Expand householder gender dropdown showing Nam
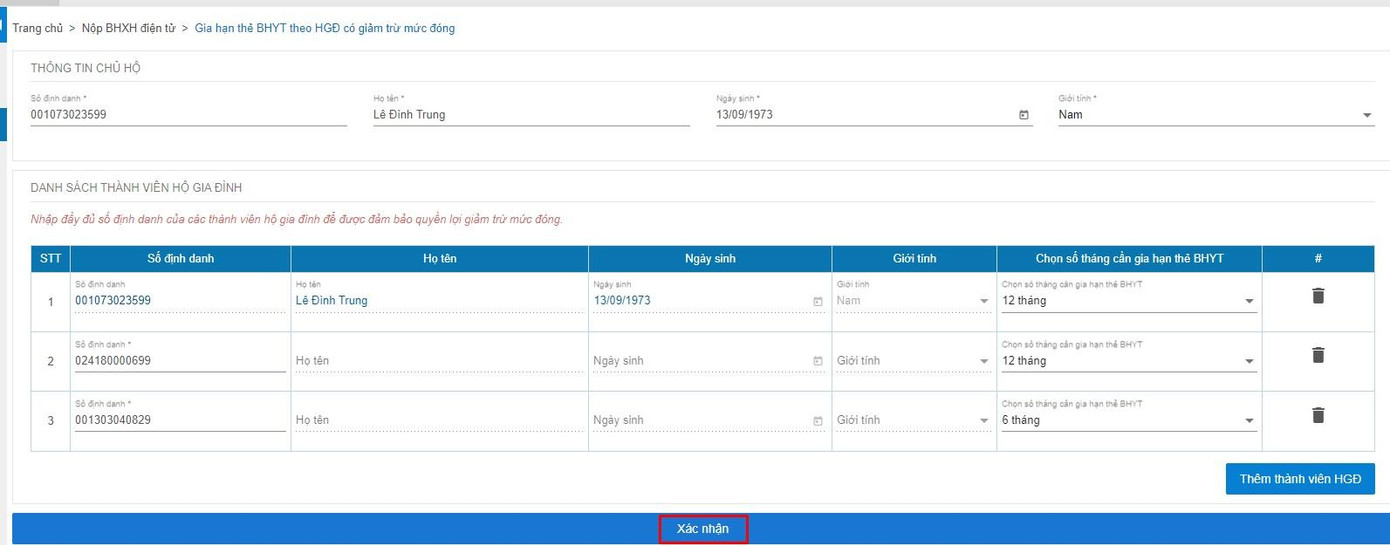Viewport: 1390px width, 545px height. coord(1367,115)
